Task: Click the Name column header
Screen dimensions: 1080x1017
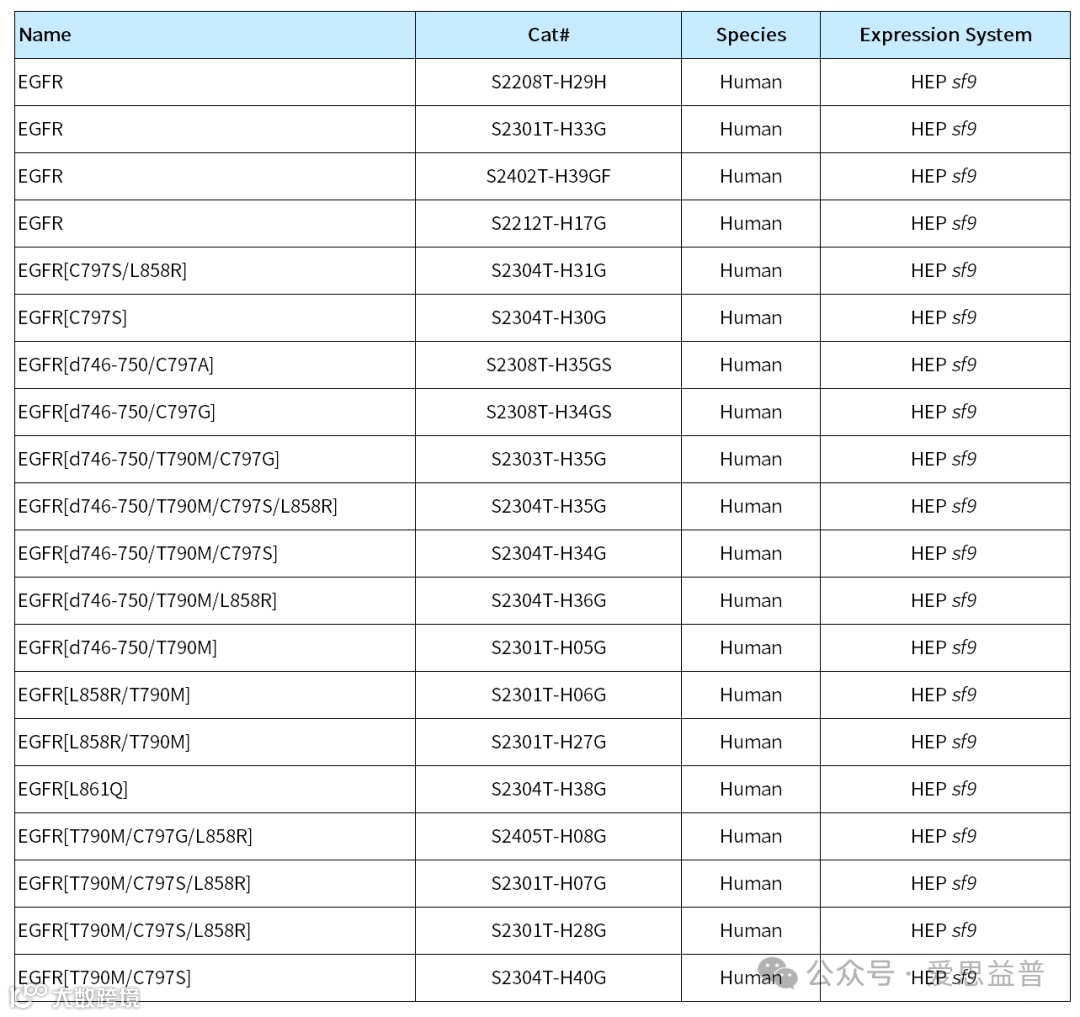Action: tap(214, 34)
